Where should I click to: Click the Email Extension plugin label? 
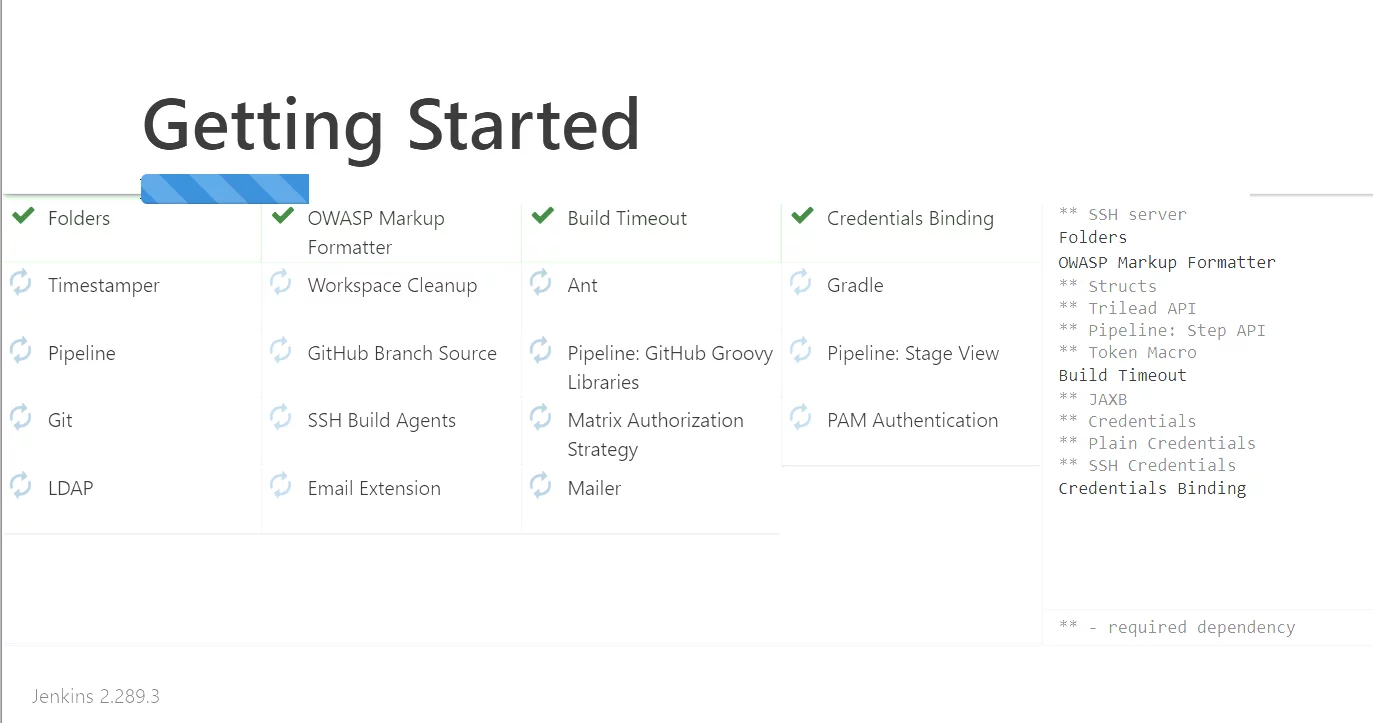coord(374,488)
